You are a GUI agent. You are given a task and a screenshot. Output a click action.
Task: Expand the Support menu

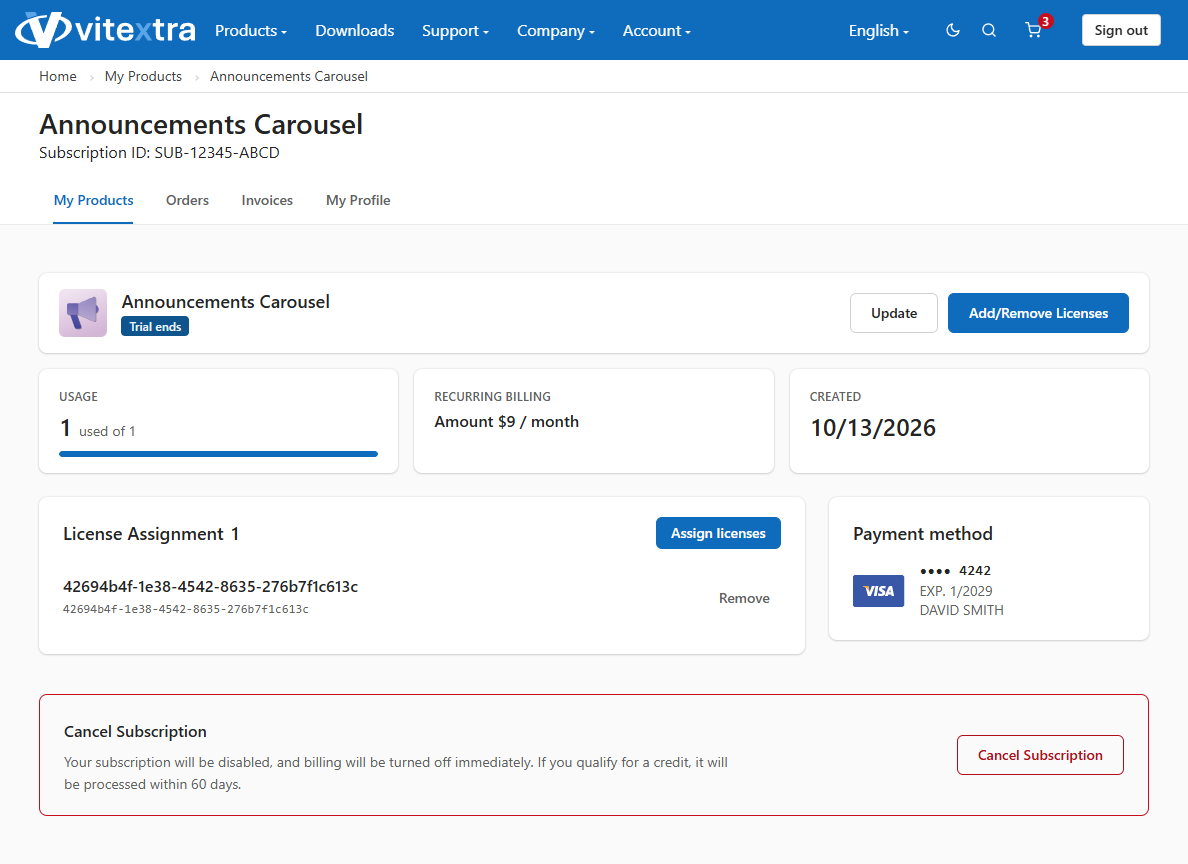tap(455, 31)
